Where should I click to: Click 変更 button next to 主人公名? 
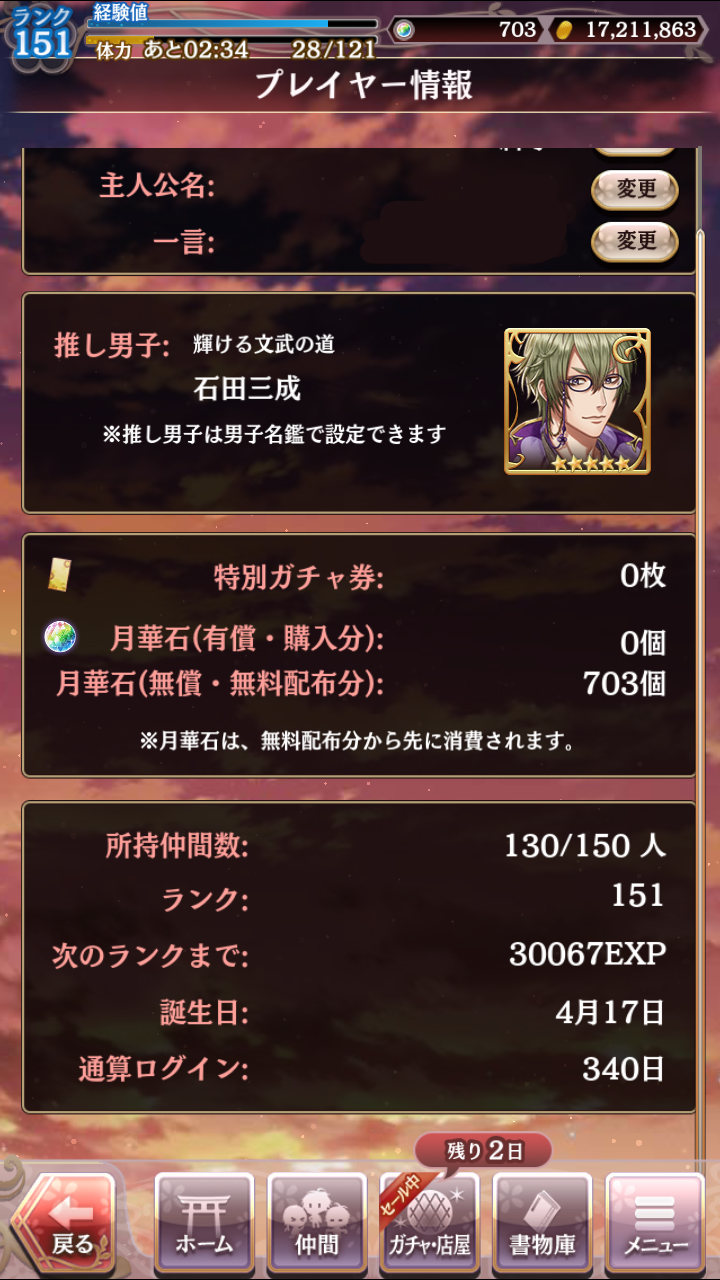coord(634,189)
